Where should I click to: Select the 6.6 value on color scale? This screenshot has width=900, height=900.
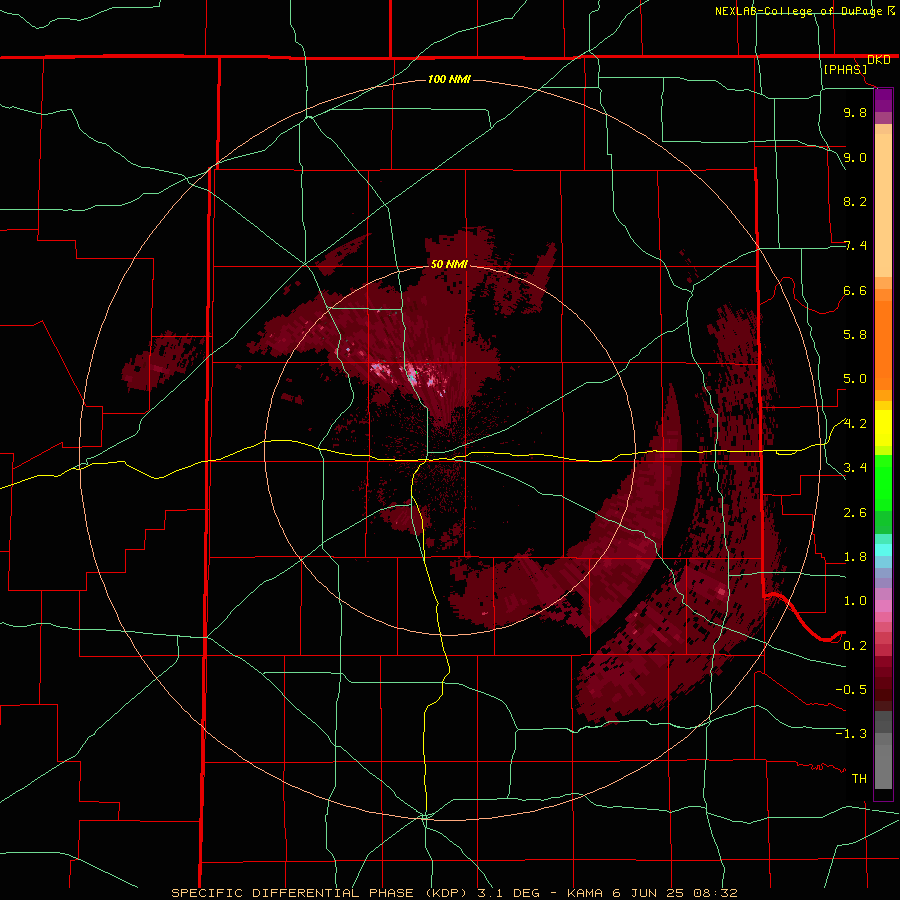point(855,290)
